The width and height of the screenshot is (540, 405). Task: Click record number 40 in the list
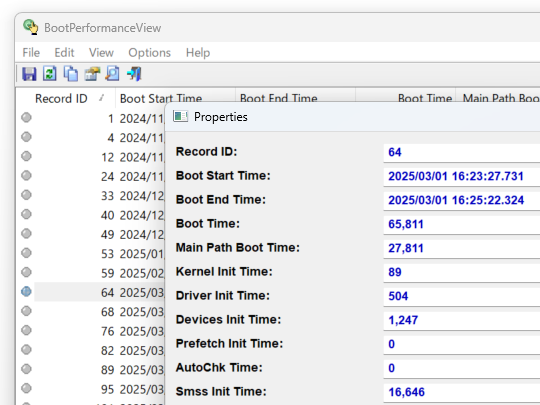(x=108, y=215)
